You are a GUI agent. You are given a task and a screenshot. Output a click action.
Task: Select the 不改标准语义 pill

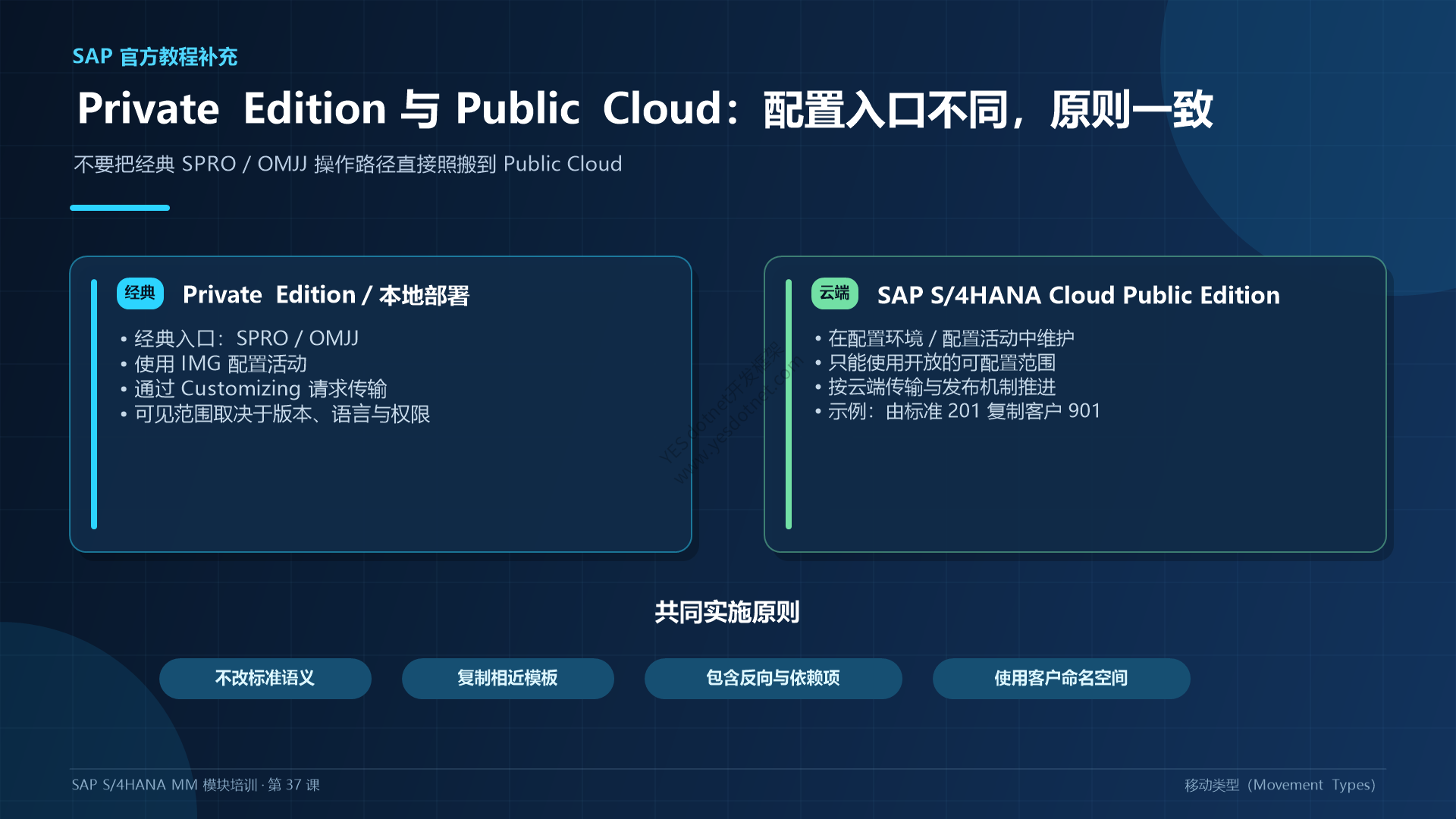[265, 678]
